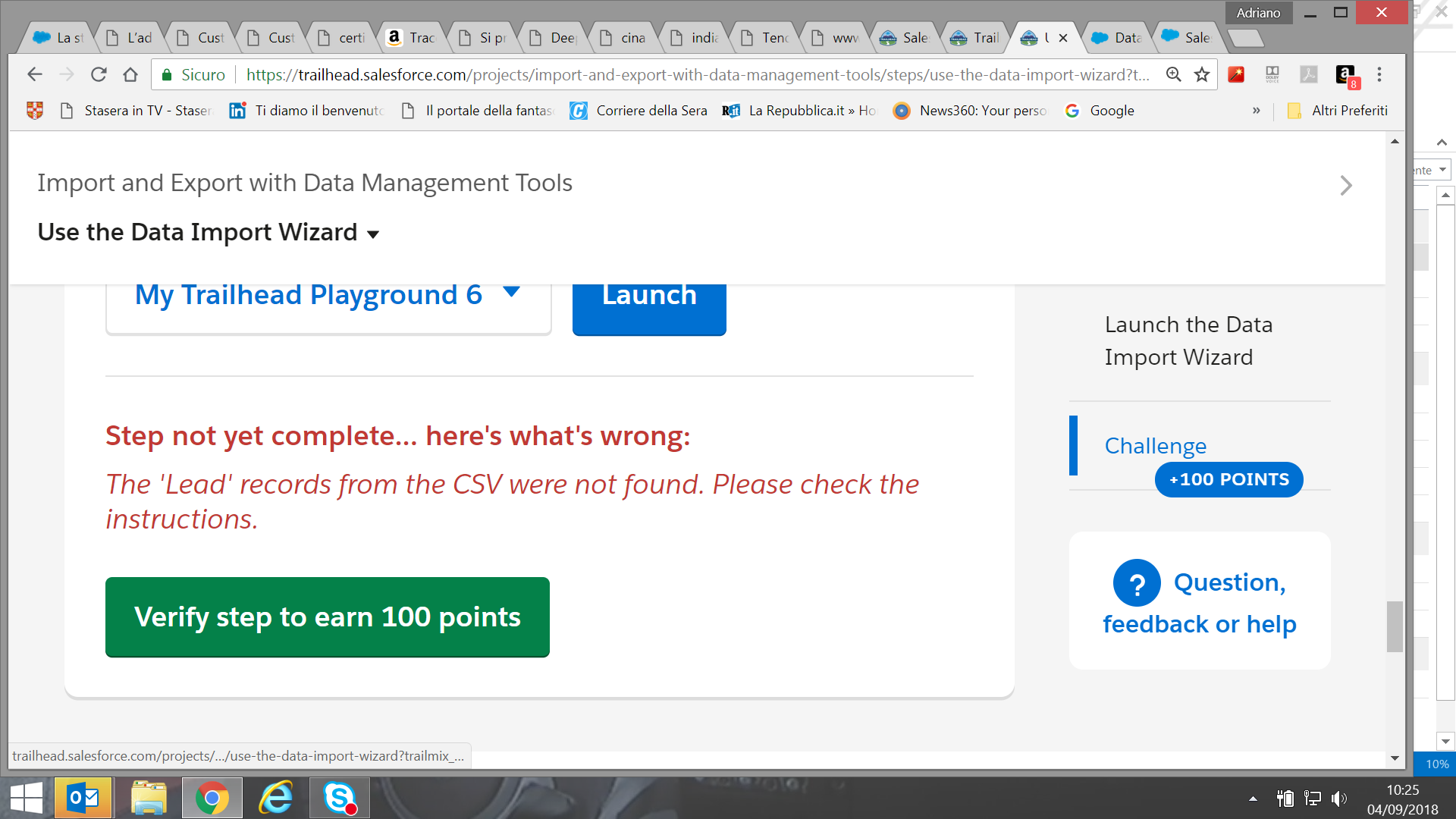Click the blue question mark icon

[1136, 583]
